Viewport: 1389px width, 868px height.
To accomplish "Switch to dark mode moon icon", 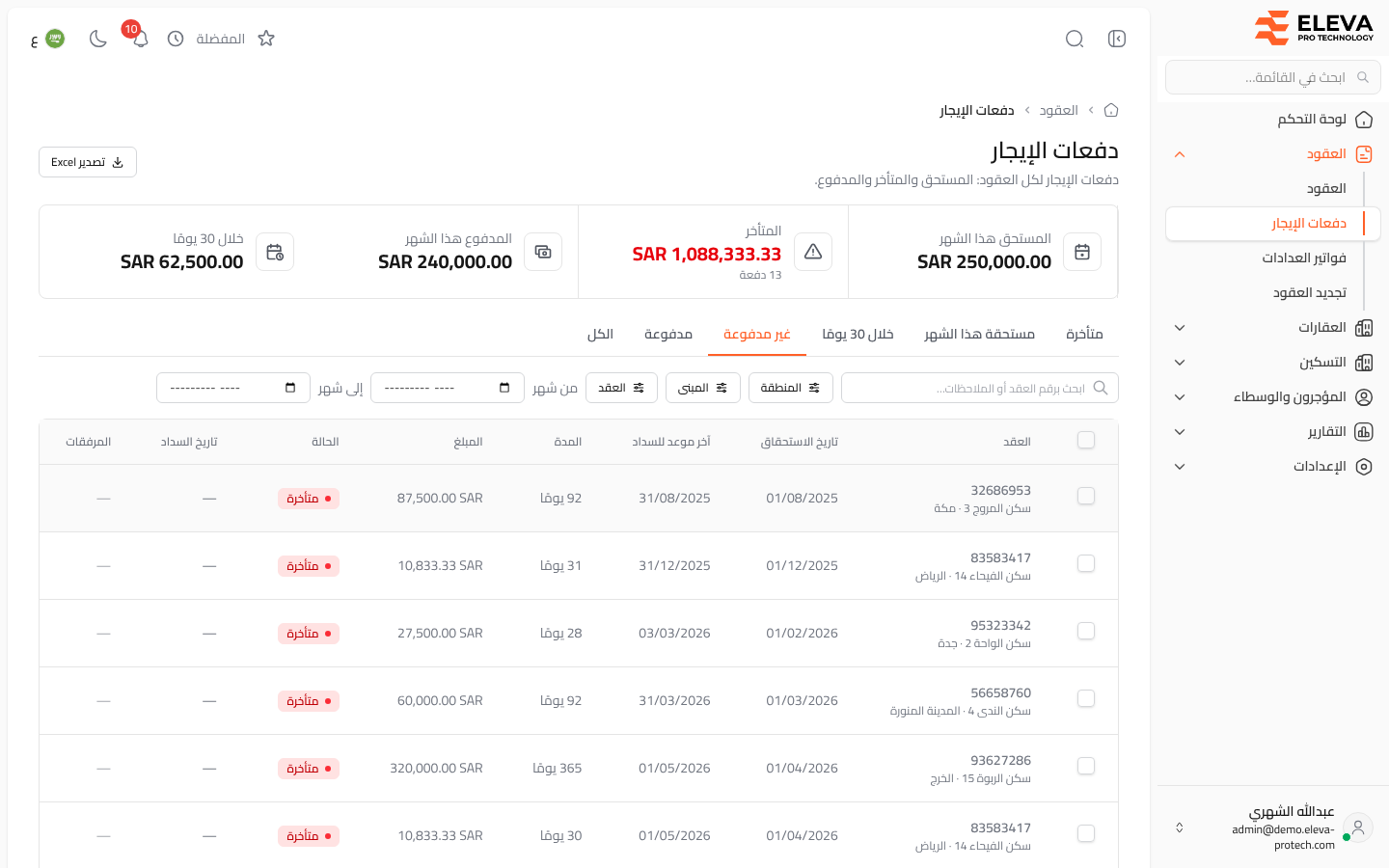I will 97,39.
